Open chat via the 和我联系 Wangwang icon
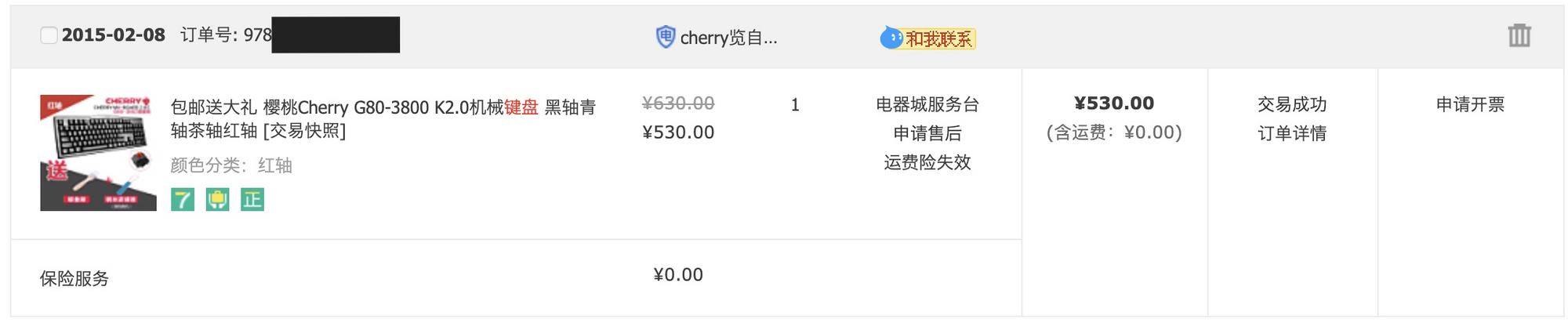1568x330 pixels. [x=927, y=38]
